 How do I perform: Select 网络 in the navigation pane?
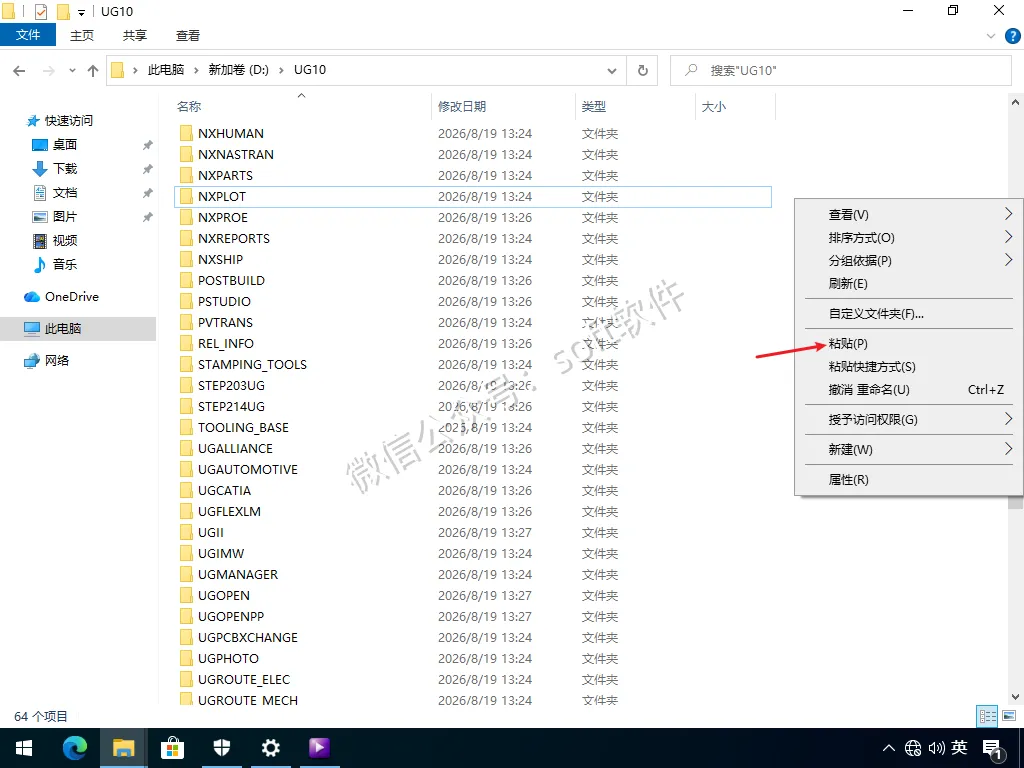pyautogui.click(x=57, y=360)
